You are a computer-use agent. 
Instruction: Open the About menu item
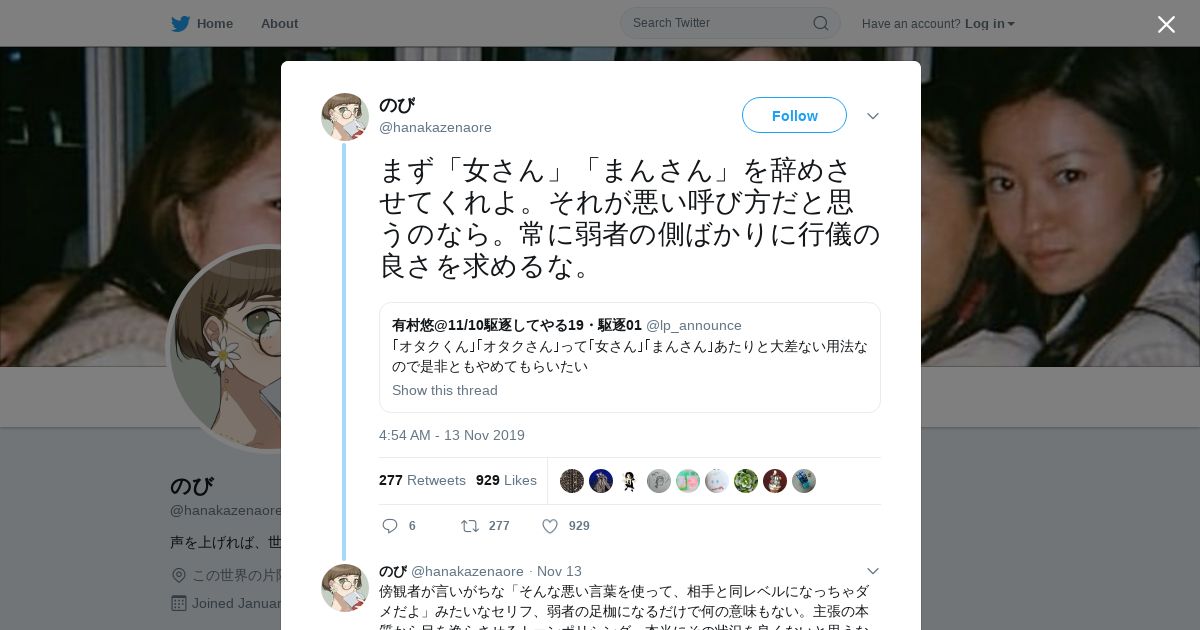tap(279, 23)
